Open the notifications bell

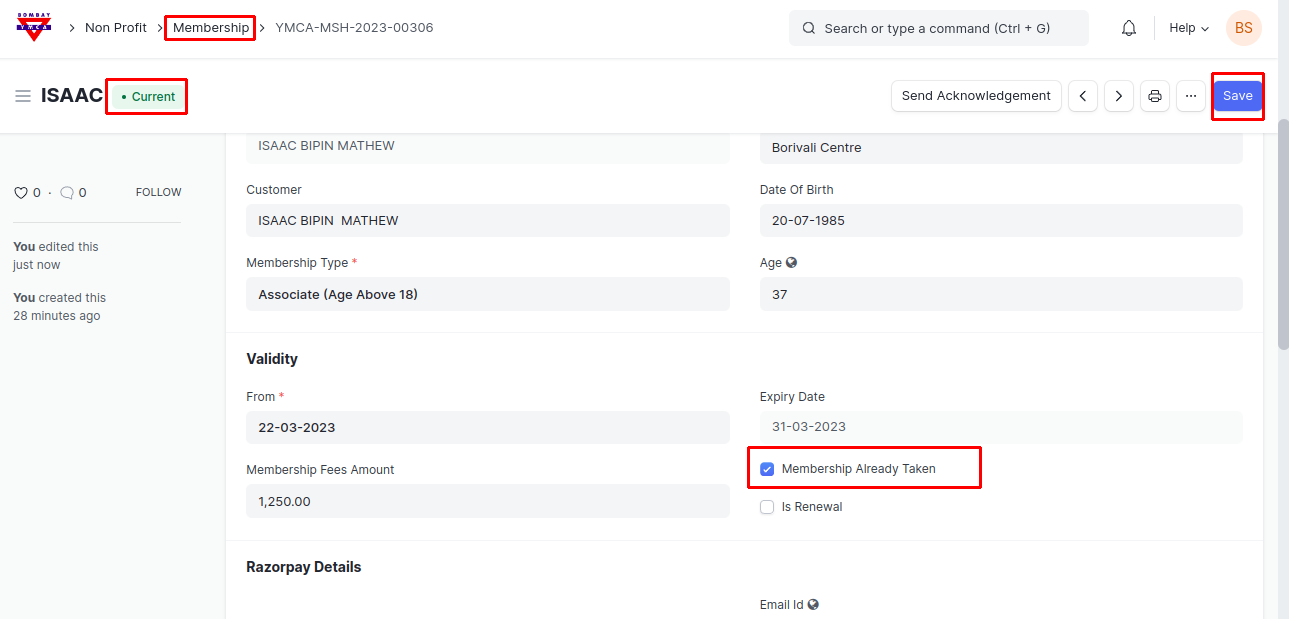point(1129,28)
